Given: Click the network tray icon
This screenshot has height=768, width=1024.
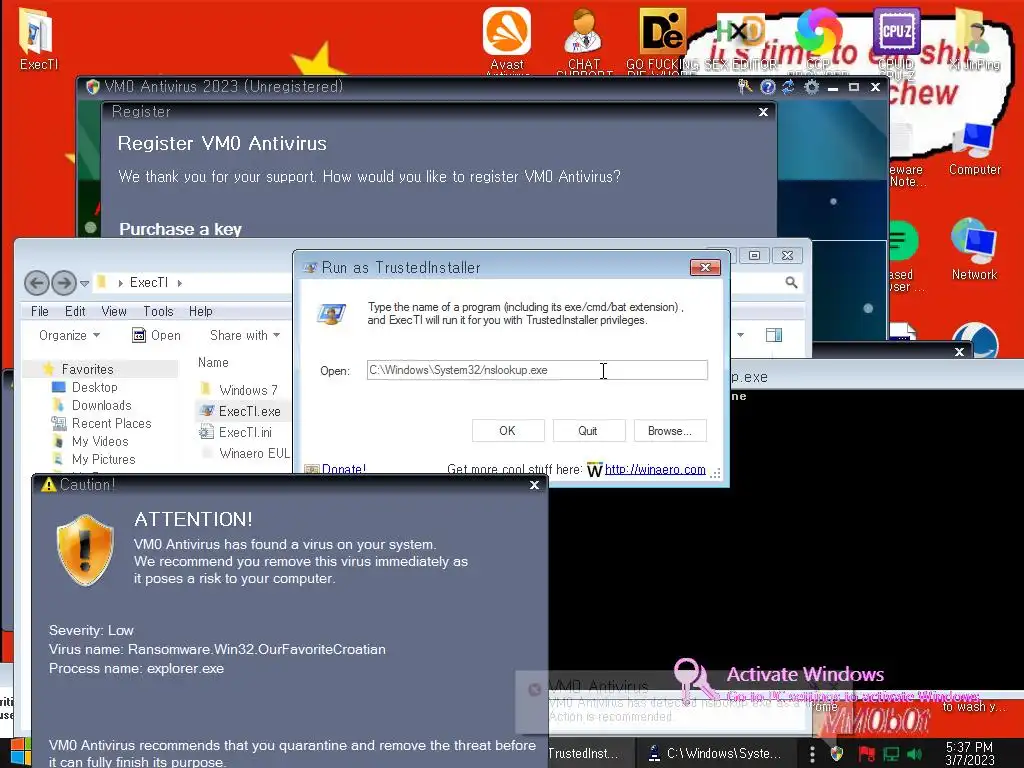Looking at the screenshot, I should tap(891, 754).
